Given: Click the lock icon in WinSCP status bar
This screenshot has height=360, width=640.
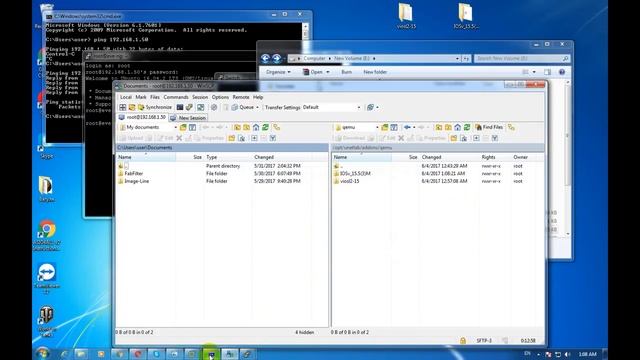Looking at the screenshot, I should [x=463, y=340].
